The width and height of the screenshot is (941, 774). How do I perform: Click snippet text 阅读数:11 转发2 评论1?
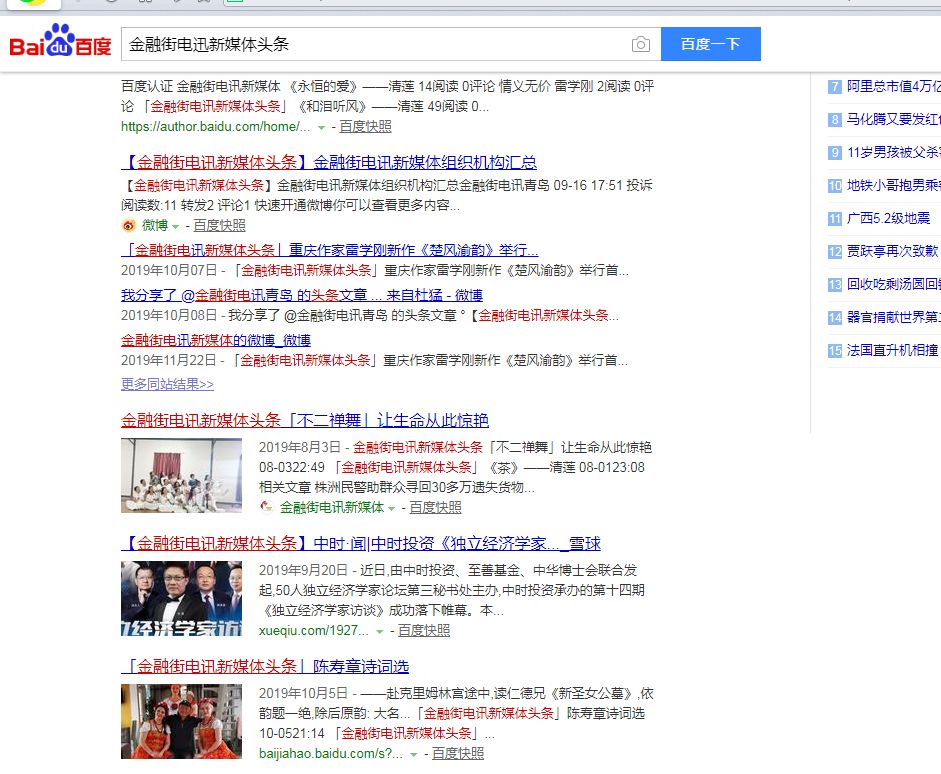tap(185, 205)
